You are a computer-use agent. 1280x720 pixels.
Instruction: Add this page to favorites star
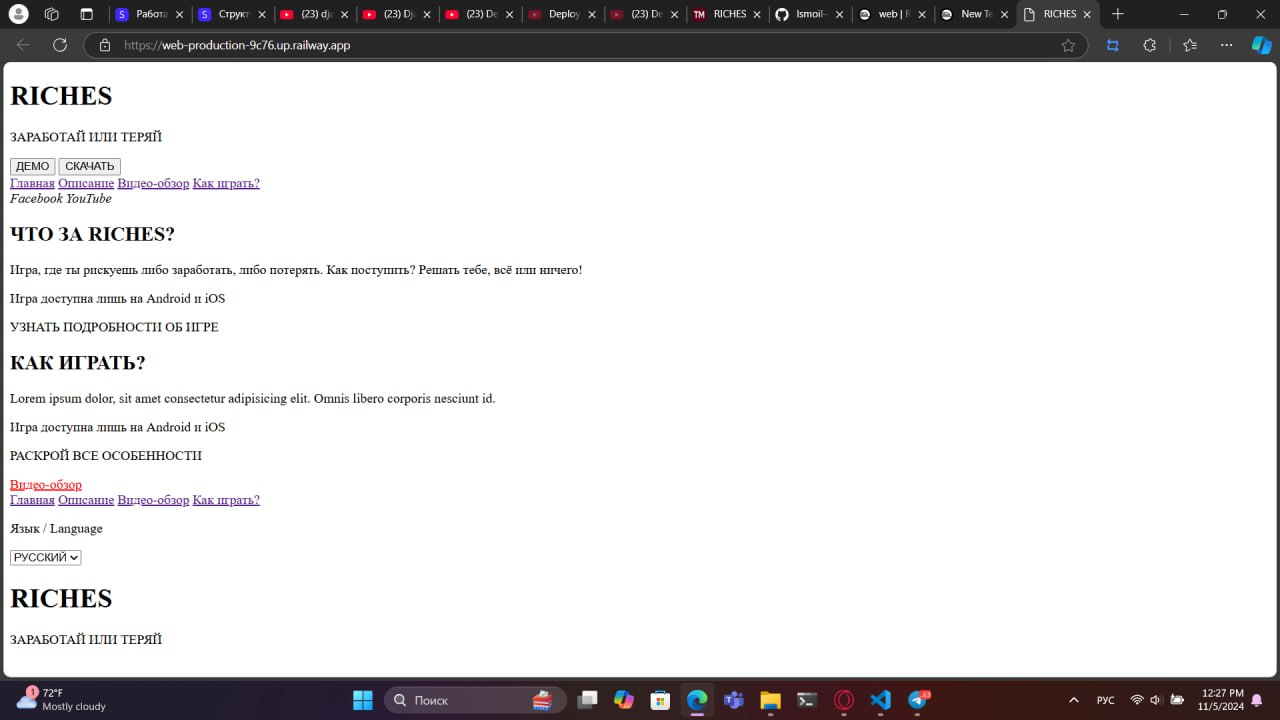point(1068,45)
